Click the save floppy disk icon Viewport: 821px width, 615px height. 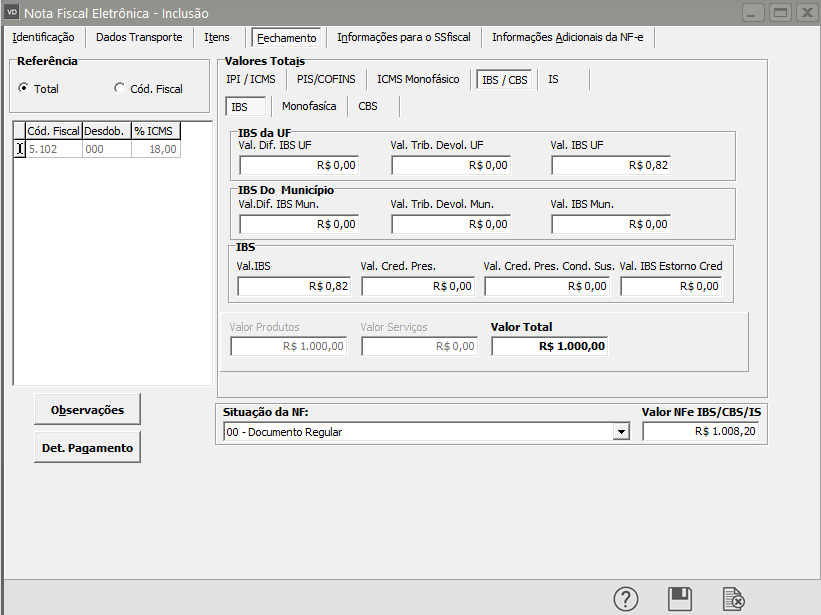click(680, 598)
